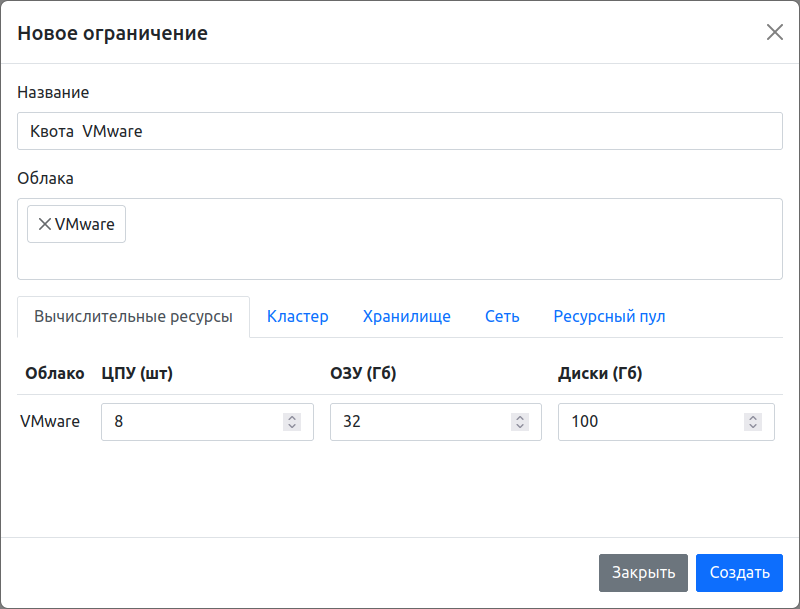800x609 pixels.
Task: Click the Новое ограничение dialog title
Action: (x=112, y=33)
